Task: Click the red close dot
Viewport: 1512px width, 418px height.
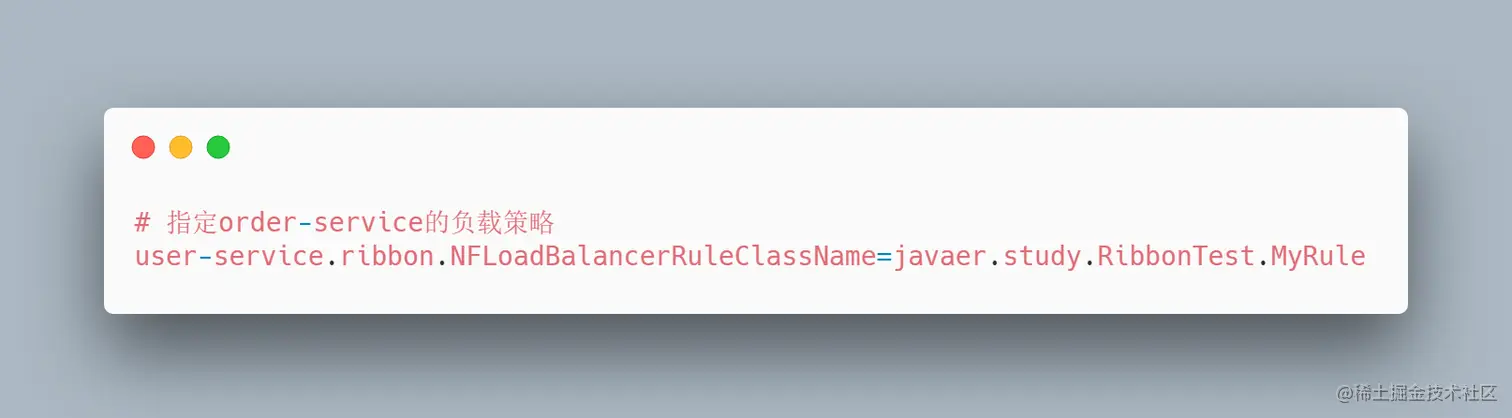Action: coord(143,147)
